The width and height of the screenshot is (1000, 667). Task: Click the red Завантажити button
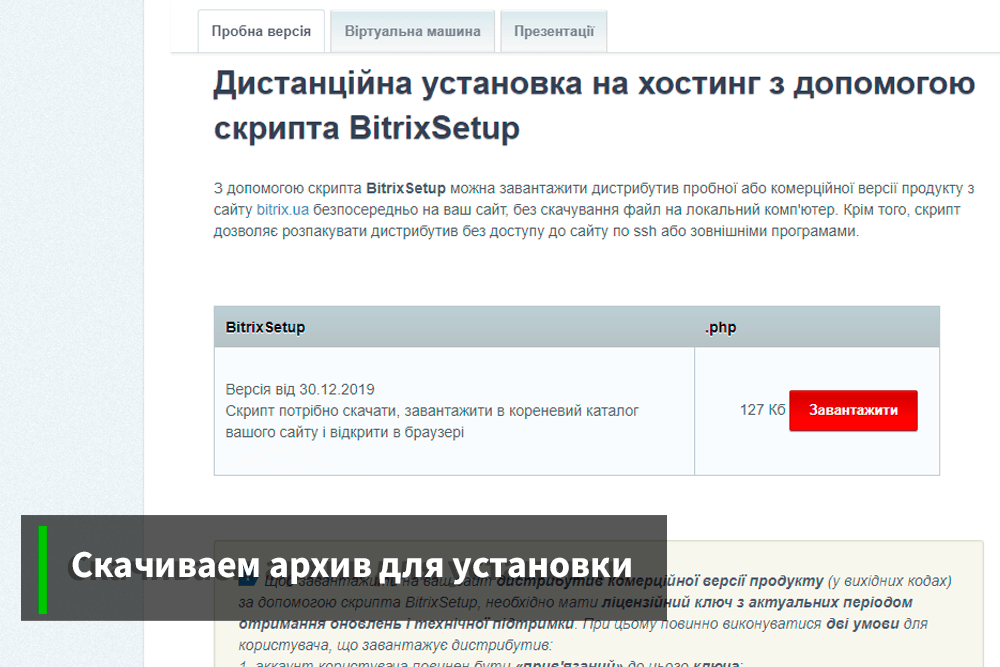click(853, 411)
